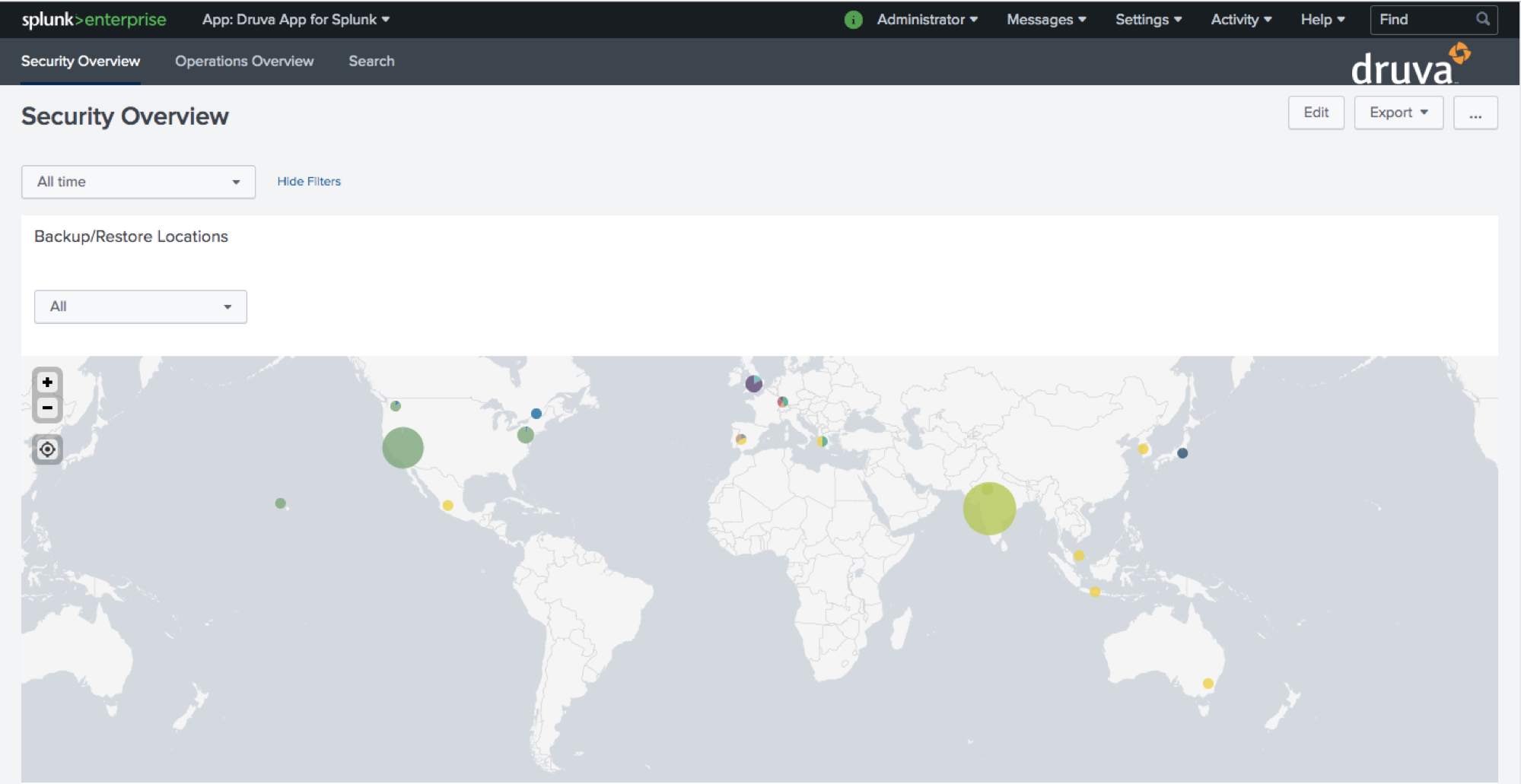Click the yellow marker in southeast Australia
This screenshot has width=1521, height=784.
tap(1208, 684)
